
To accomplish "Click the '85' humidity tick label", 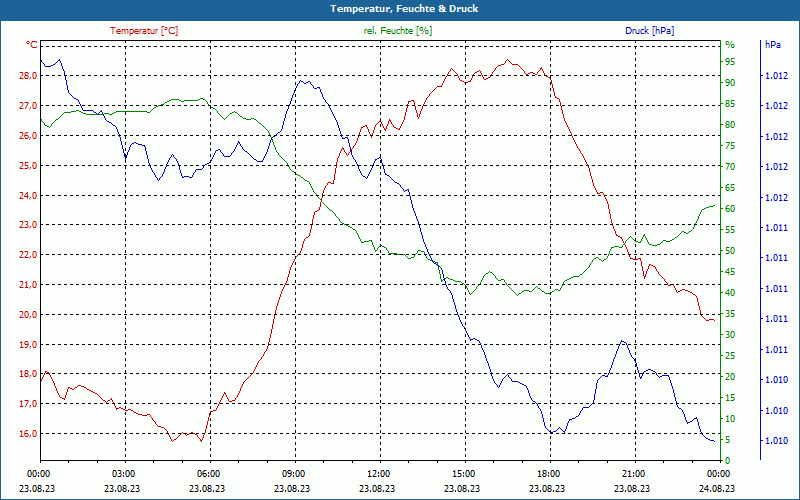I will [730, 104].
